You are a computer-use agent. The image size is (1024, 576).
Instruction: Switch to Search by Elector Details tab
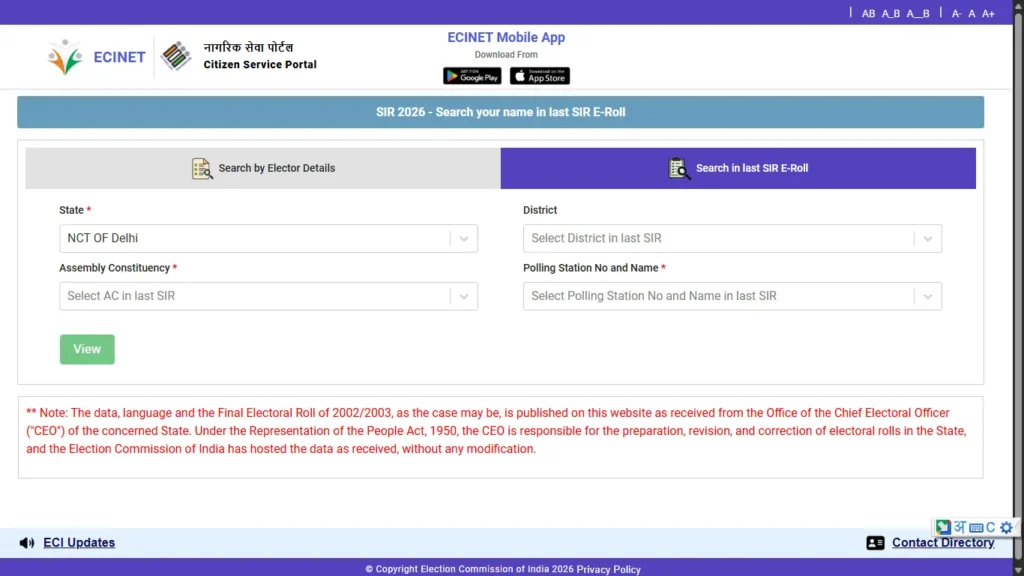(x=263, y=168)
